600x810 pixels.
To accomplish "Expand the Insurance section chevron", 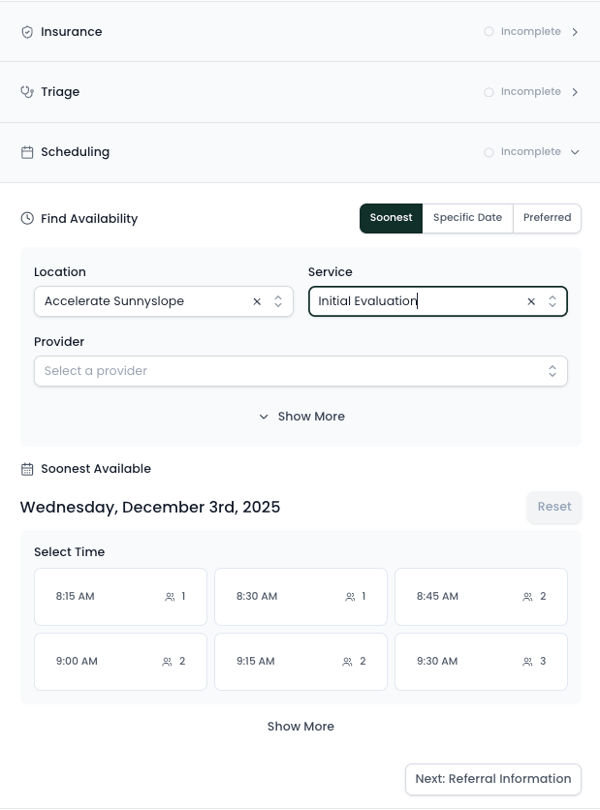I will click(575, 32).
